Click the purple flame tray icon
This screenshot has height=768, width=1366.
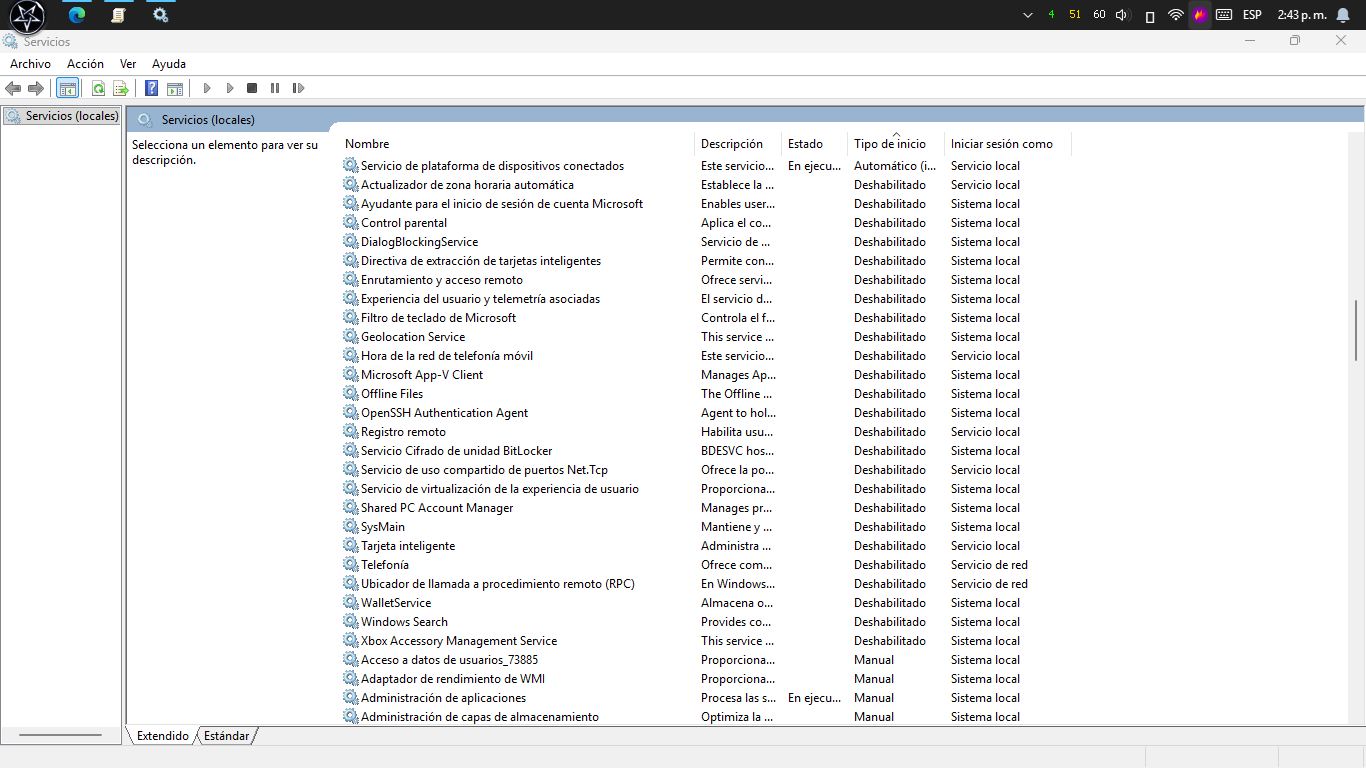tap(1199, 15)
